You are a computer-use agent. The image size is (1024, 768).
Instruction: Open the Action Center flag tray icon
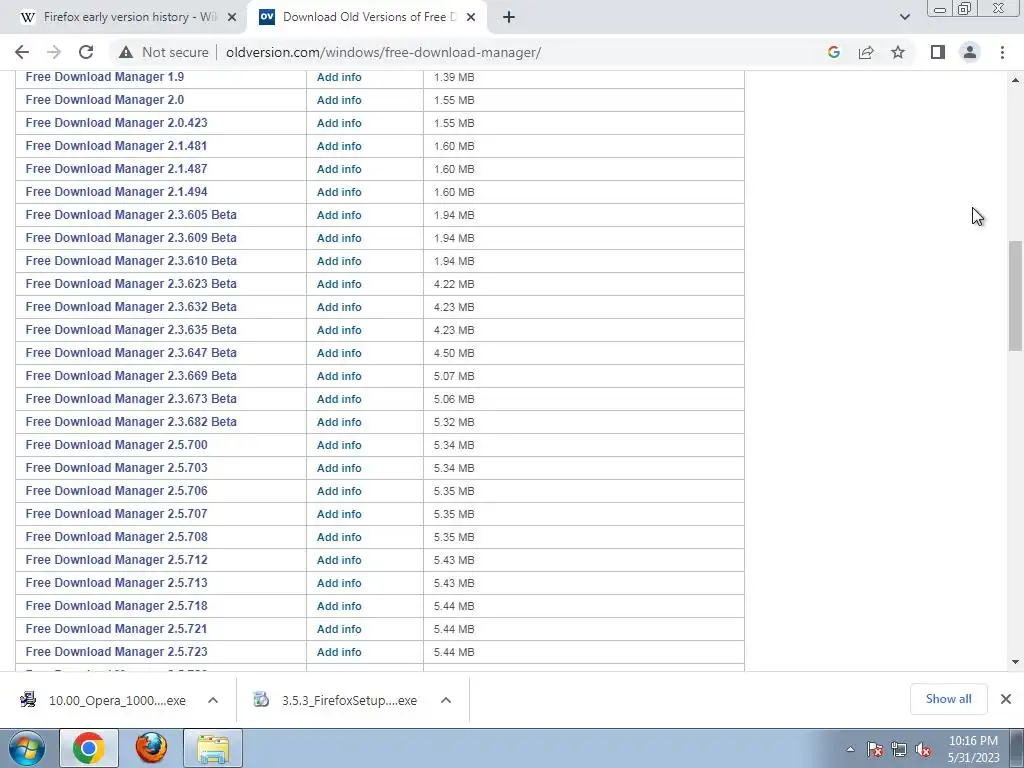coord(875,750)
